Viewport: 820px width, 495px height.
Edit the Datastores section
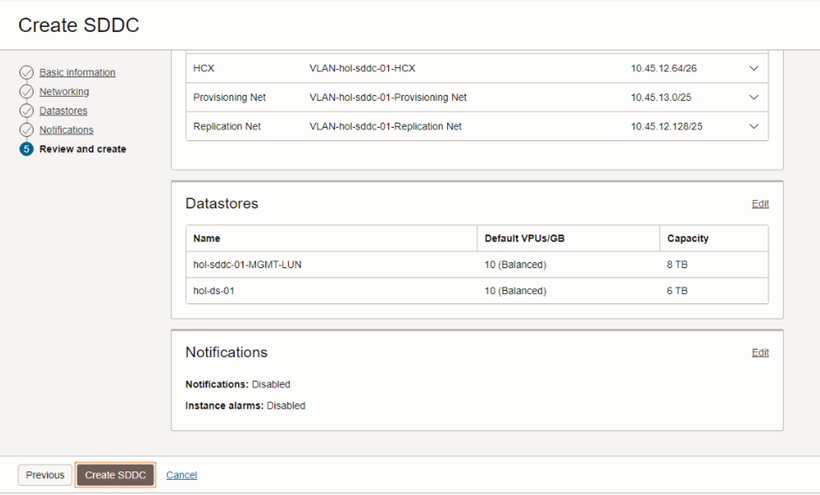pyautogui.click(x=760, y=203)
